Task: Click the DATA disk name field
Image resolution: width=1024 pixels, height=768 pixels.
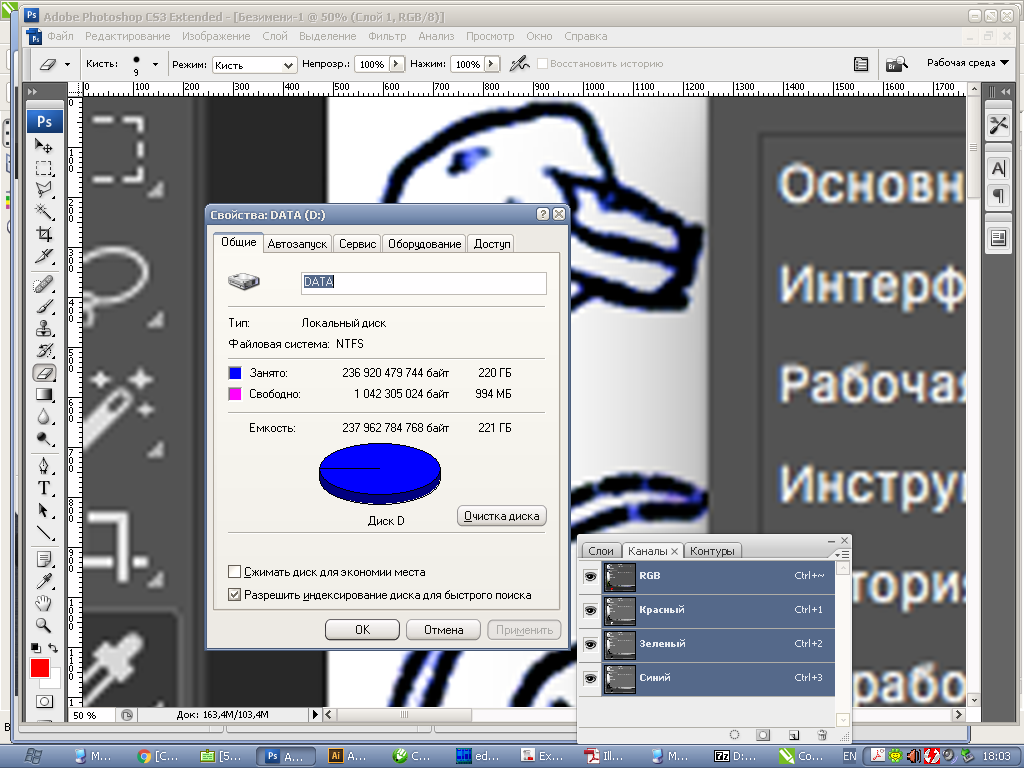Action: coord(424,283)
